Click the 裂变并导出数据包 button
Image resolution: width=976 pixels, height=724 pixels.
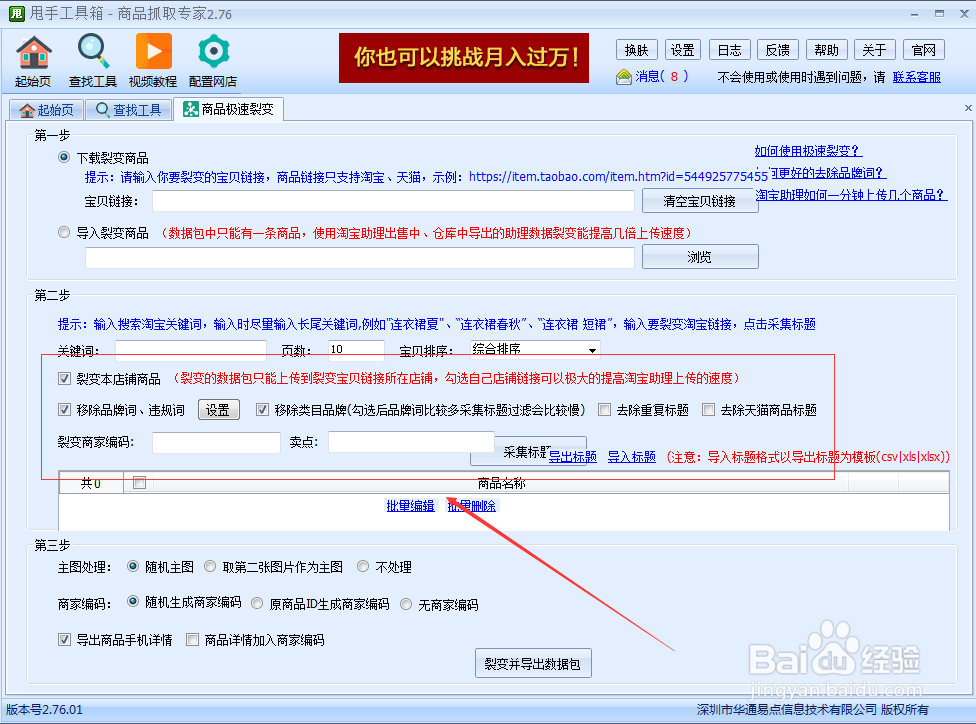pyautogui.click(x=533, y=664)
